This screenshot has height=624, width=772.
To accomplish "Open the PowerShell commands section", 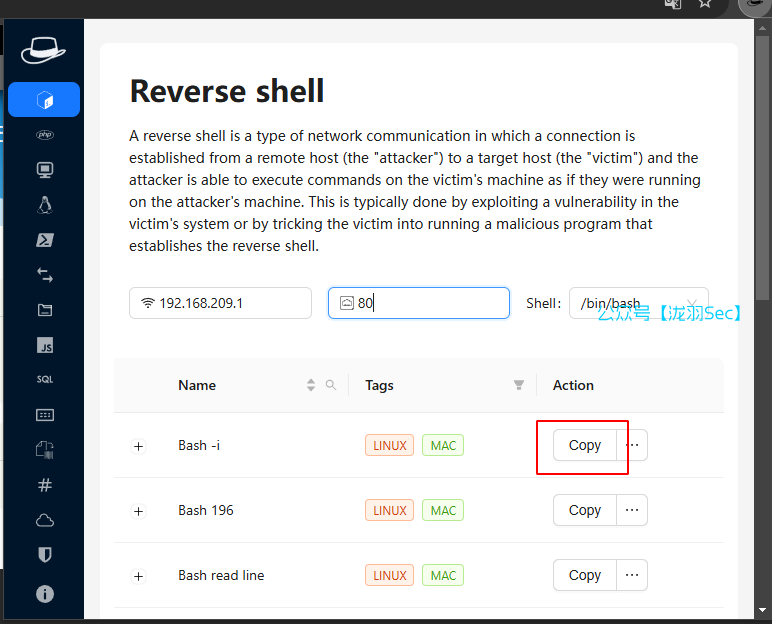I will click(x=44, y=240).
